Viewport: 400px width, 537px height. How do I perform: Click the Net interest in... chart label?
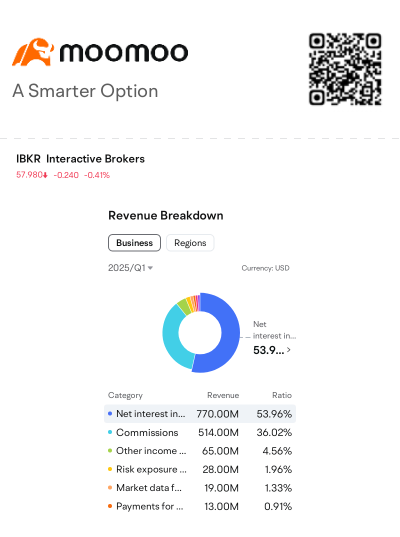274,330
